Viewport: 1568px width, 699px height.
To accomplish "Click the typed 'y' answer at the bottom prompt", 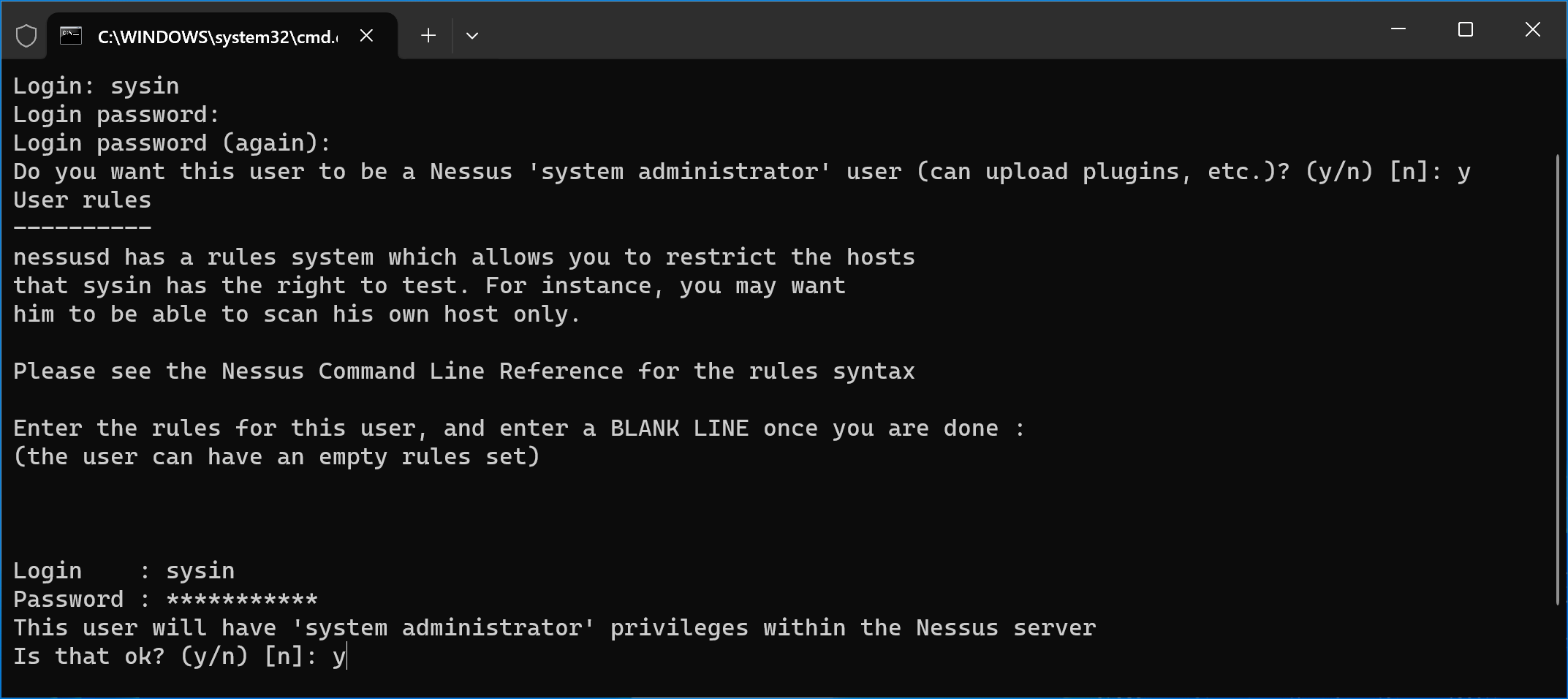I will tap(338, 657).
